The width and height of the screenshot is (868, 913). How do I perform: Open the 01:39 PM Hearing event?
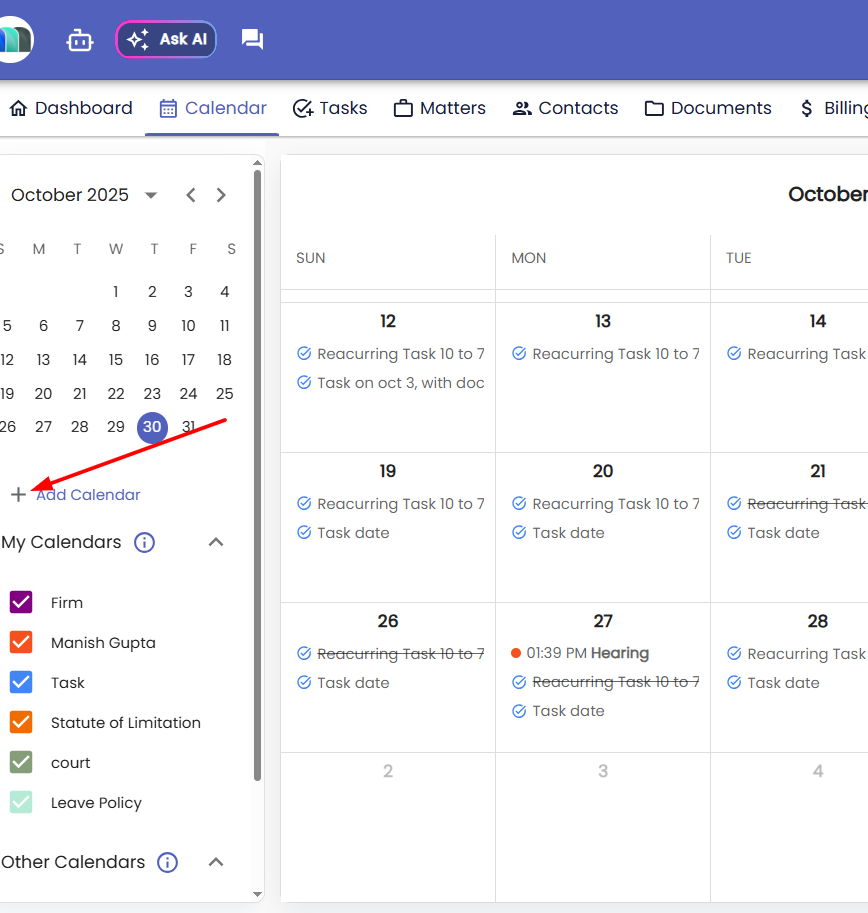click(587, 653)
